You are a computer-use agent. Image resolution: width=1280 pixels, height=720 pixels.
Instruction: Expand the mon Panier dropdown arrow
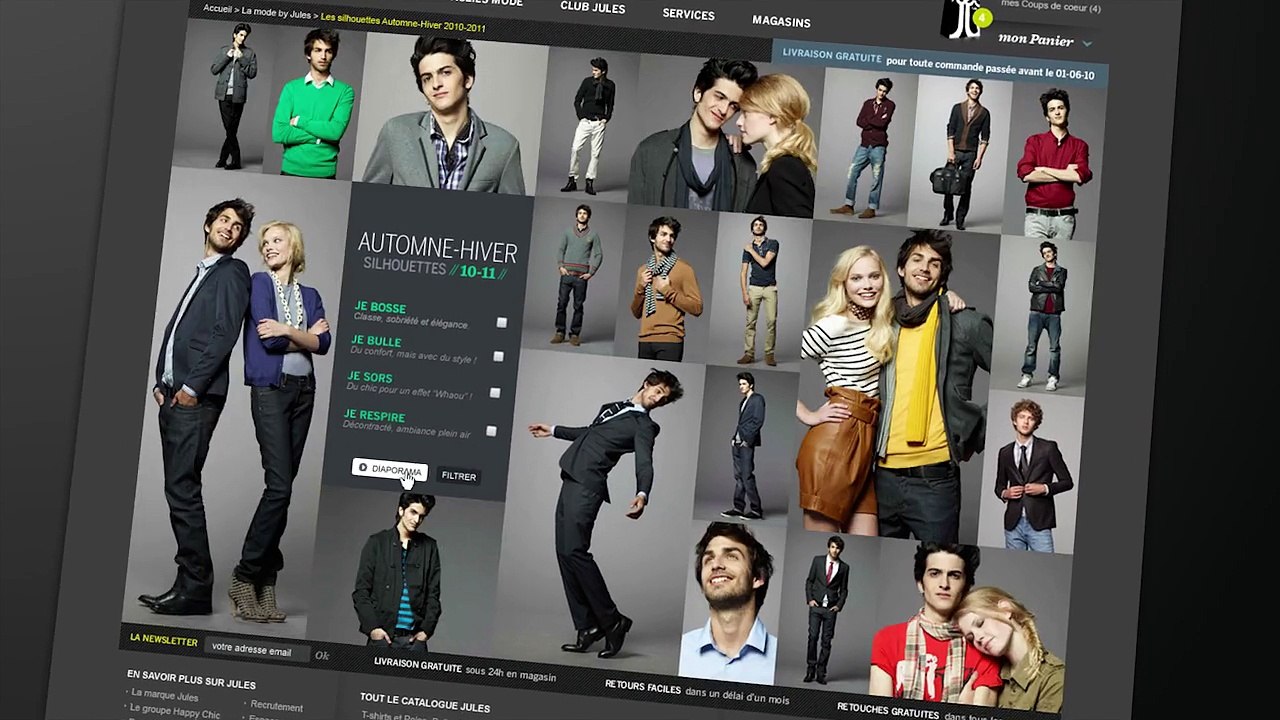coord(1087,44)
